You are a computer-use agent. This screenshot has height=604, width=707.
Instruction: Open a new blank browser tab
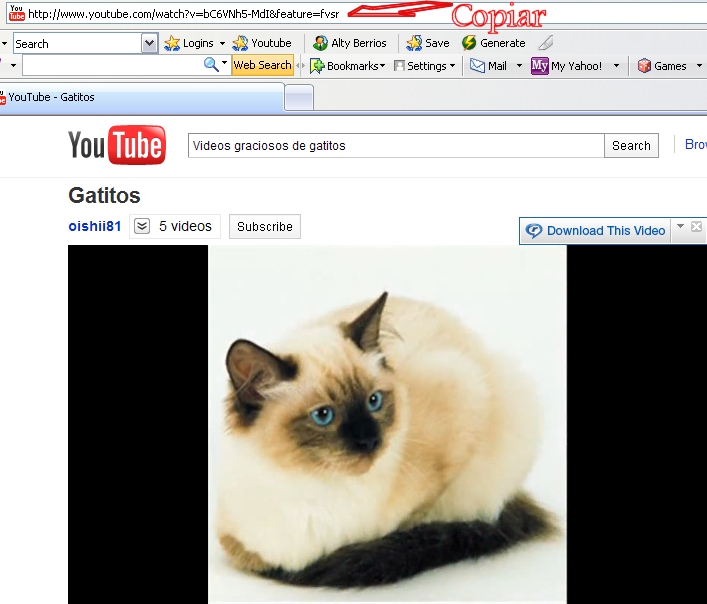coord(299,98)
